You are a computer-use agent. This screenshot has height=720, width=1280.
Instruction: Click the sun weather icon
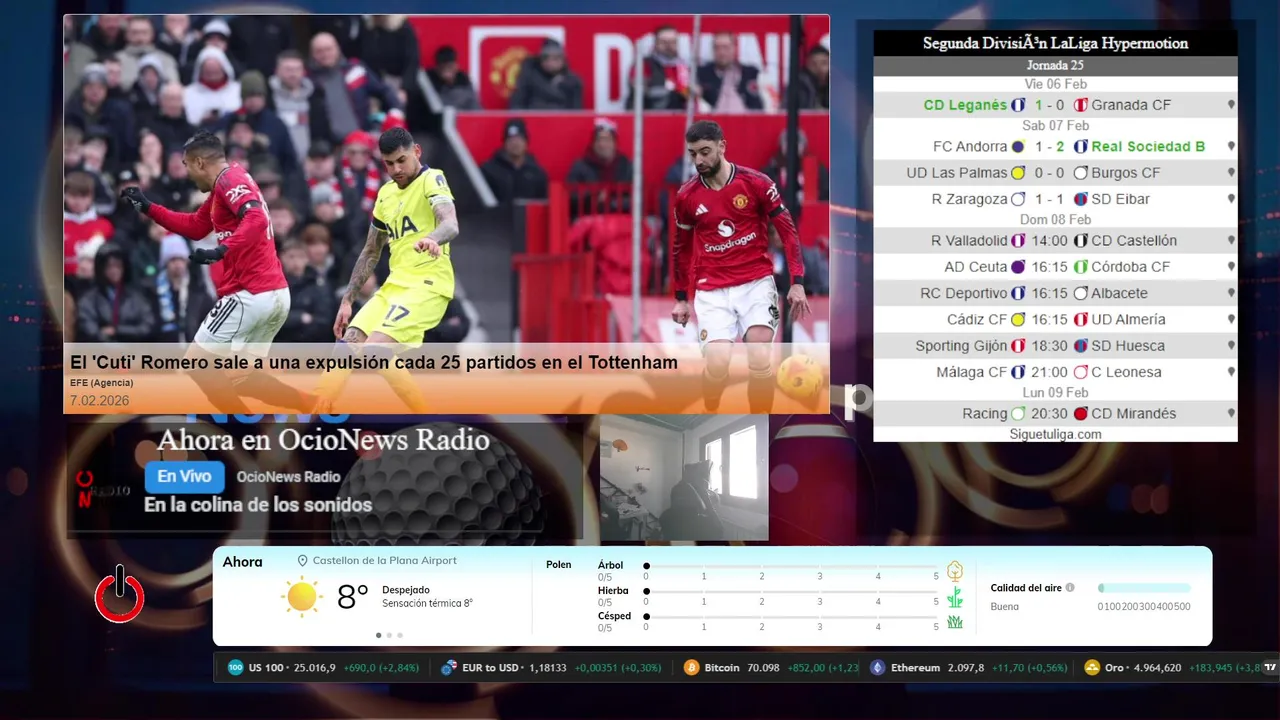click(x=301, y=597)
